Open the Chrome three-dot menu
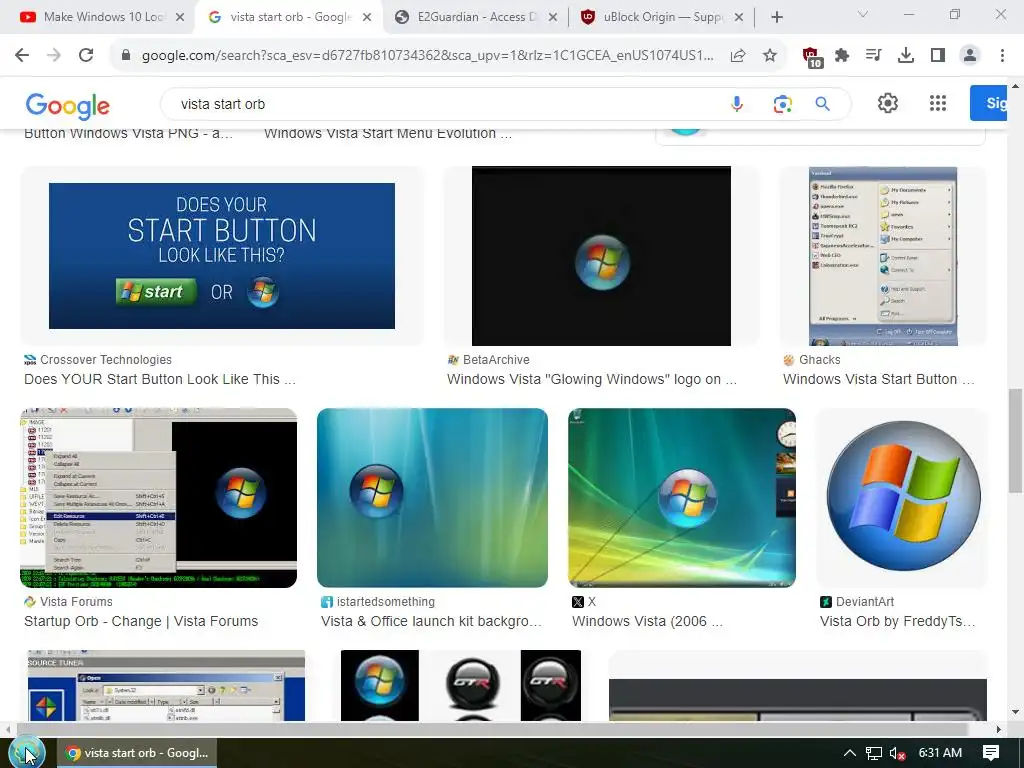Image resolution: width=1024 pixels, height=768 pixels. click(x=1002, y=56)
